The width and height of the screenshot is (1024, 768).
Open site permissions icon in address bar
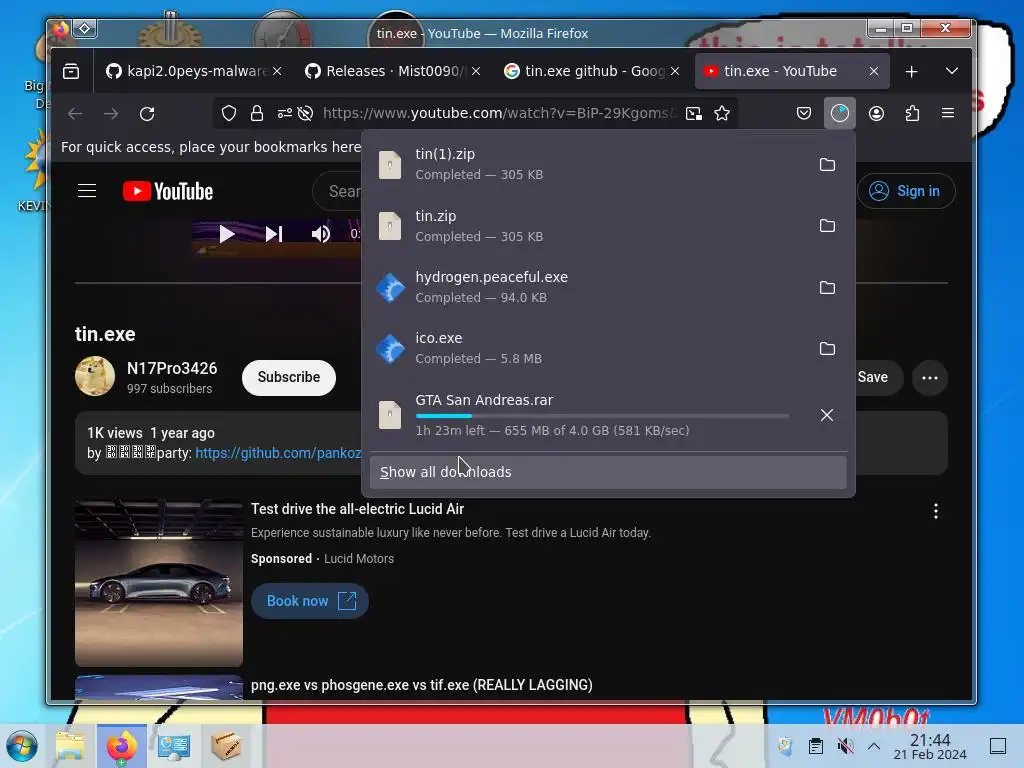pyautogui.click(x=284, y=114)
